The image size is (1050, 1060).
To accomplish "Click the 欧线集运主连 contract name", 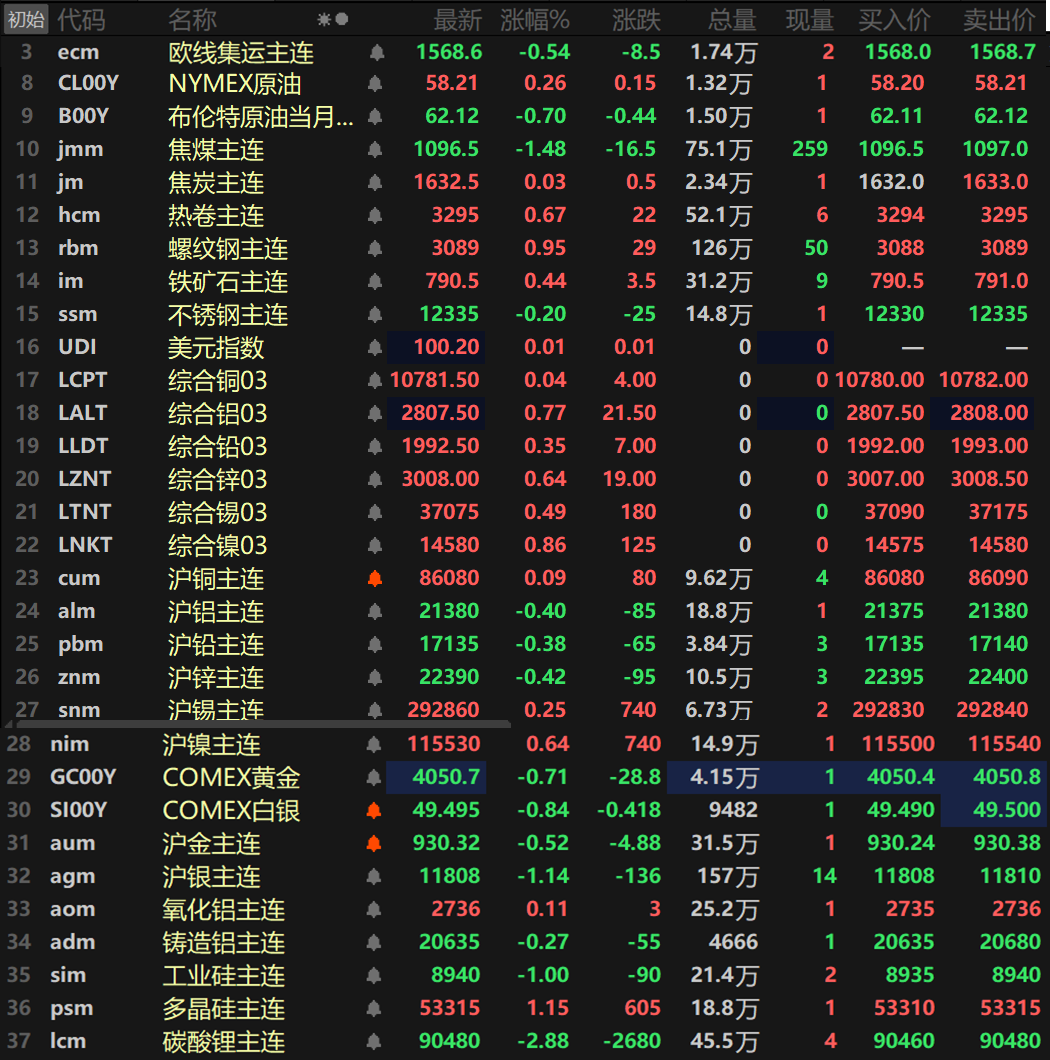I will pyautogui.click(x=240, y=52).
